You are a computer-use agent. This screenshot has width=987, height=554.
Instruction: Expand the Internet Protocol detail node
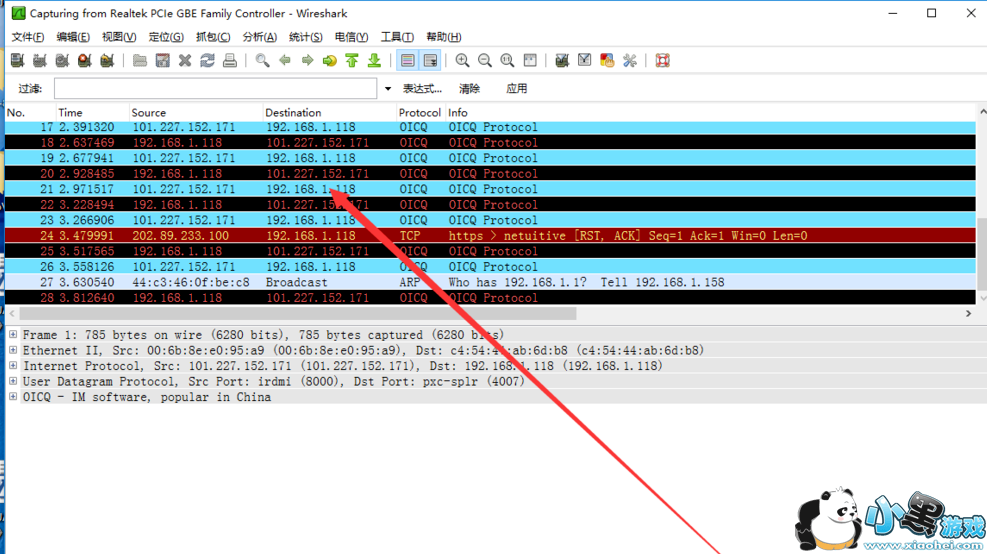pos(13,366)
